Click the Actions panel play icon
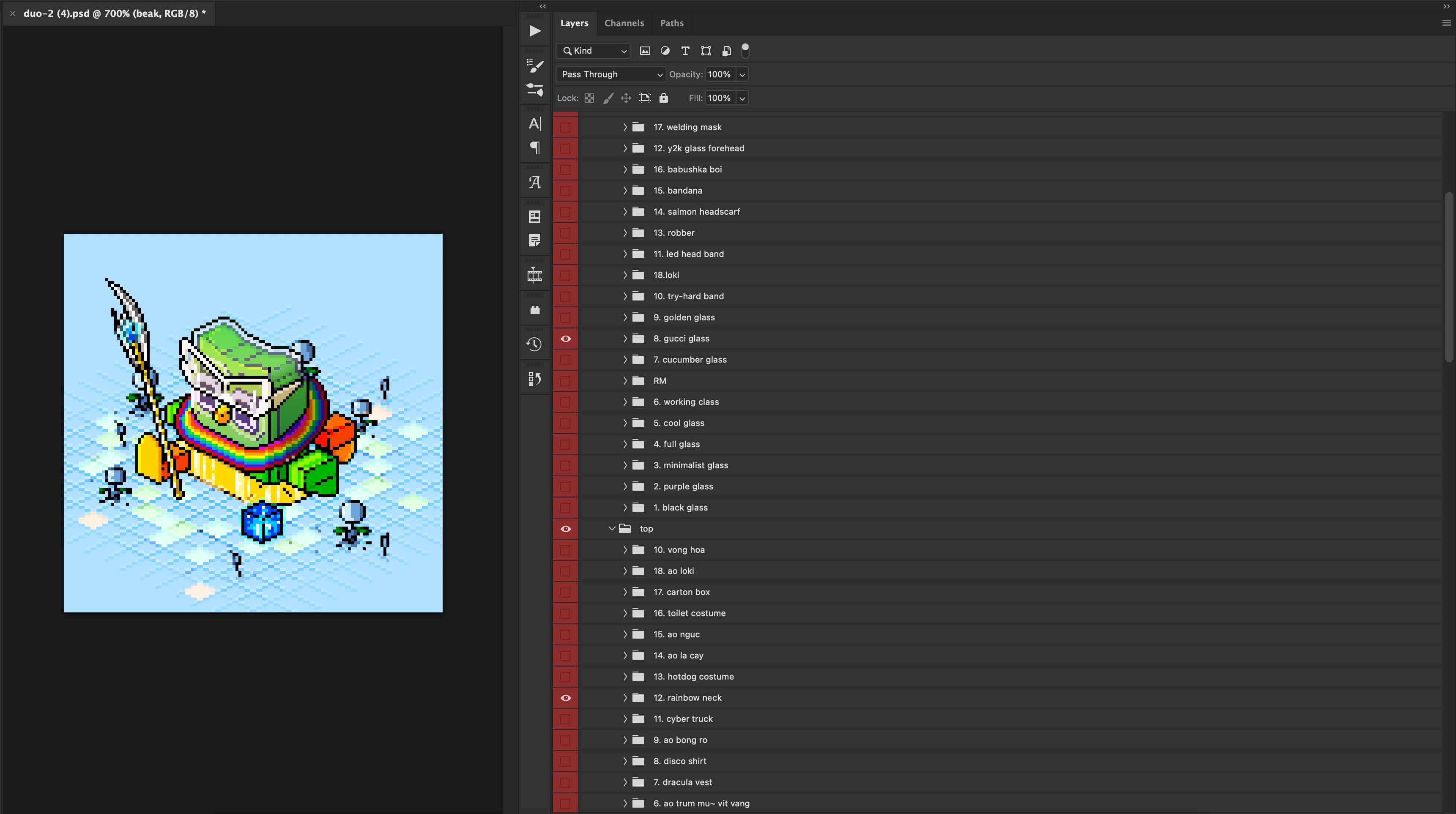This screenshot has height=814, width=1456. tap(535, 31)
